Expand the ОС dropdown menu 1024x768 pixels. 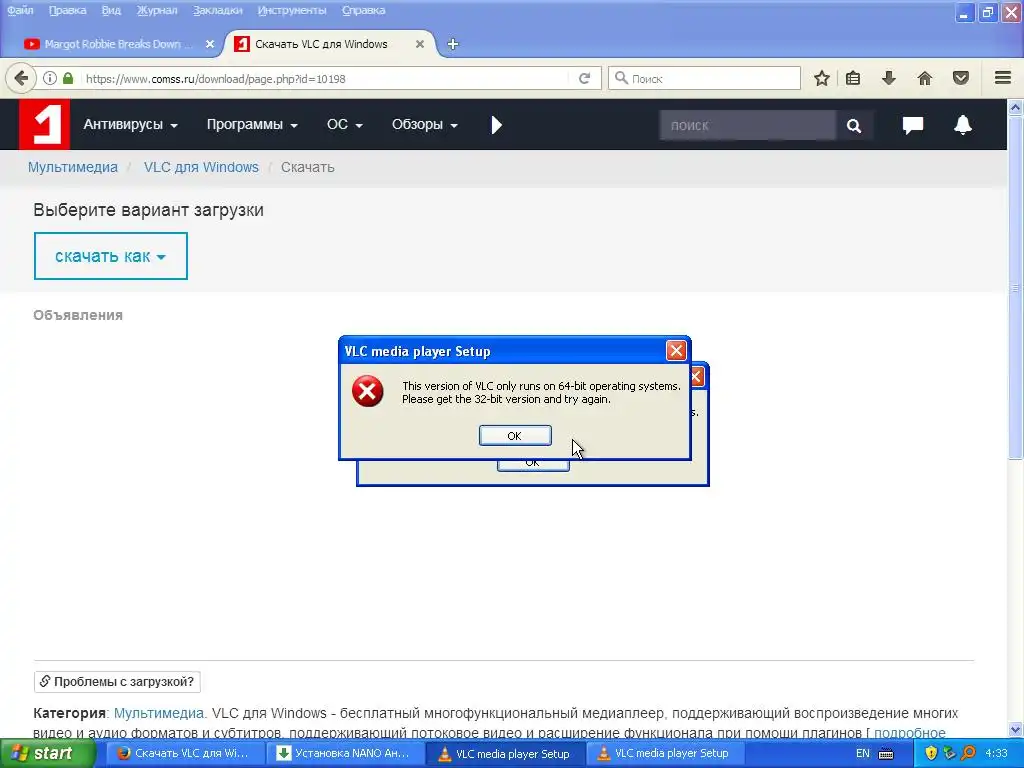pos(344,124)
